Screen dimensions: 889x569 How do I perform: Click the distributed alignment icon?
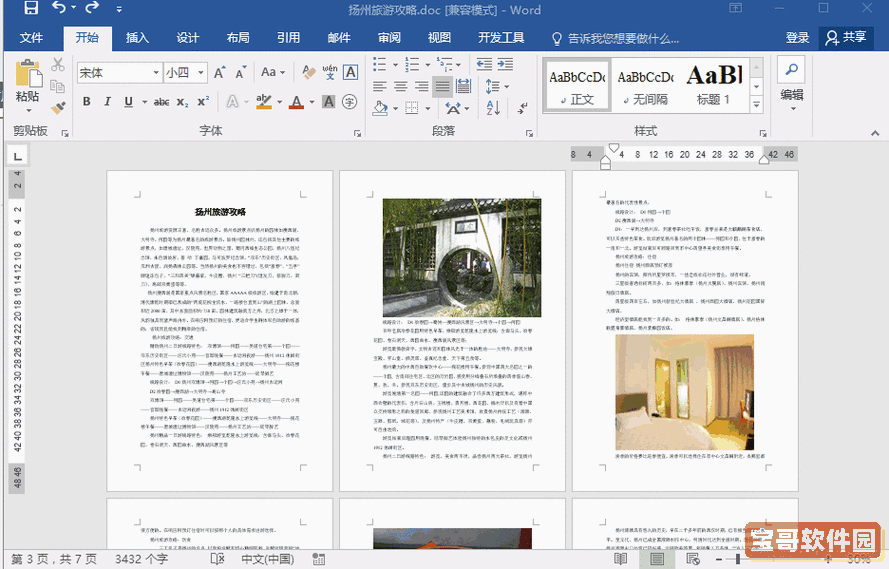463,86
